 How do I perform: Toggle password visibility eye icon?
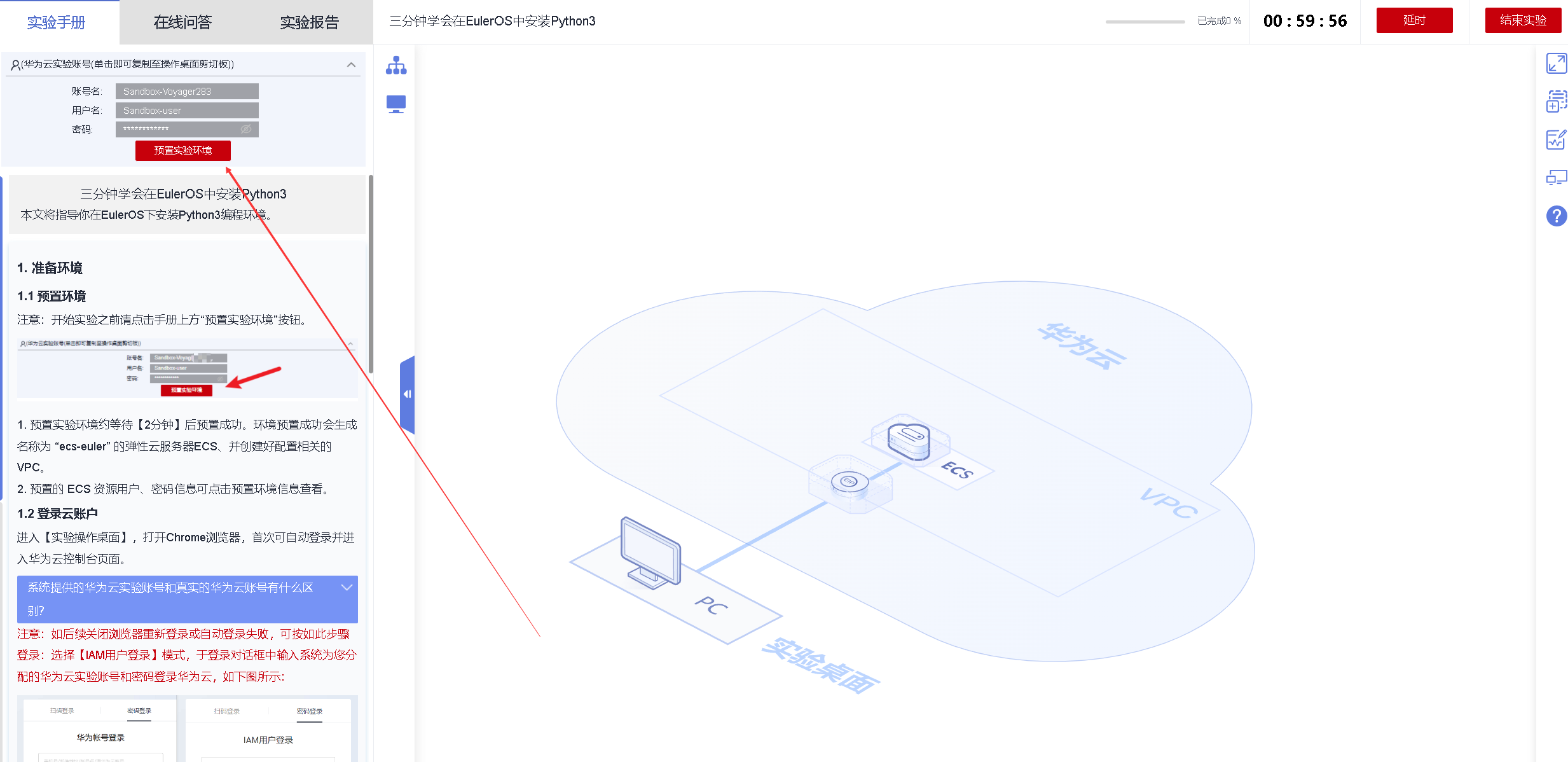tap(246, 129)
